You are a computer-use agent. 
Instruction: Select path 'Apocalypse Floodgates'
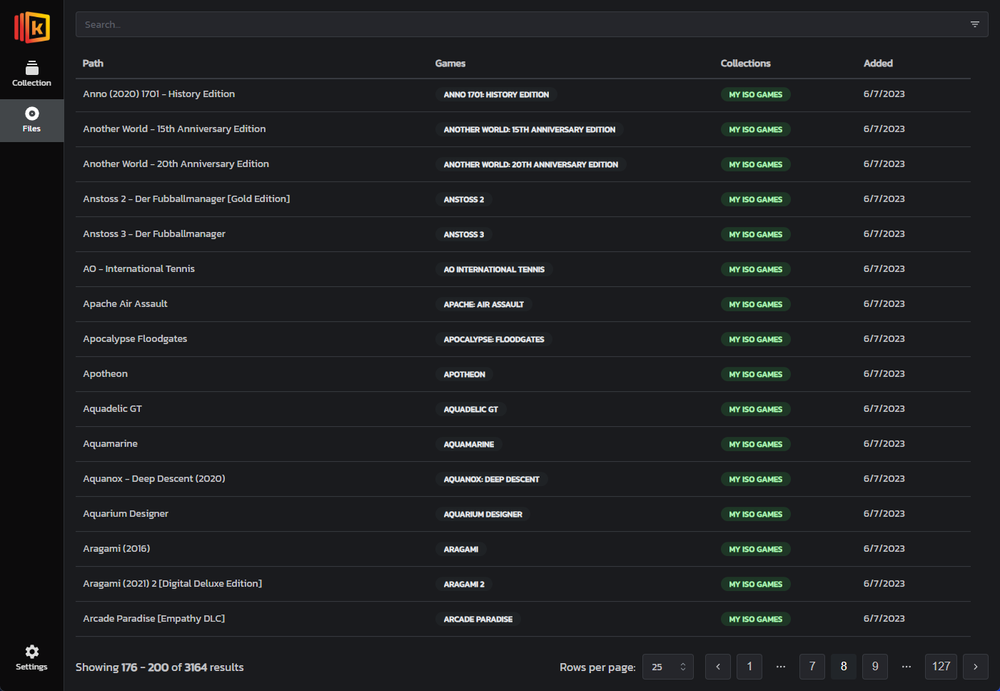(x=135, y=339)
